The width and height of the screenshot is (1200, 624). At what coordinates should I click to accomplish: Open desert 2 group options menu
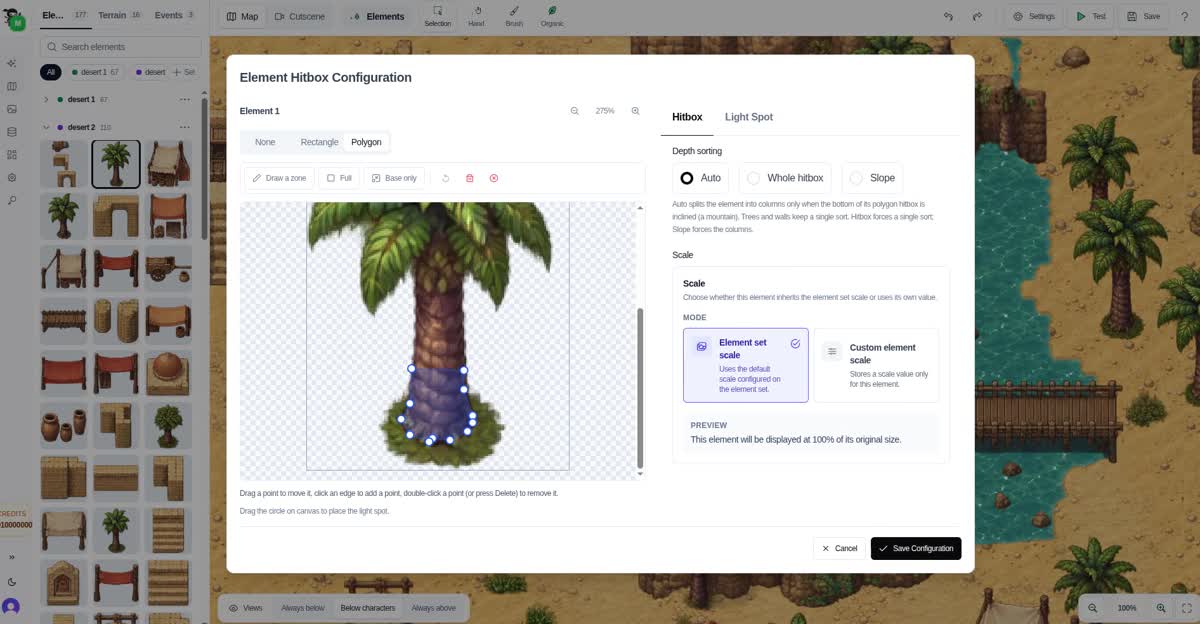coord(184,127)
